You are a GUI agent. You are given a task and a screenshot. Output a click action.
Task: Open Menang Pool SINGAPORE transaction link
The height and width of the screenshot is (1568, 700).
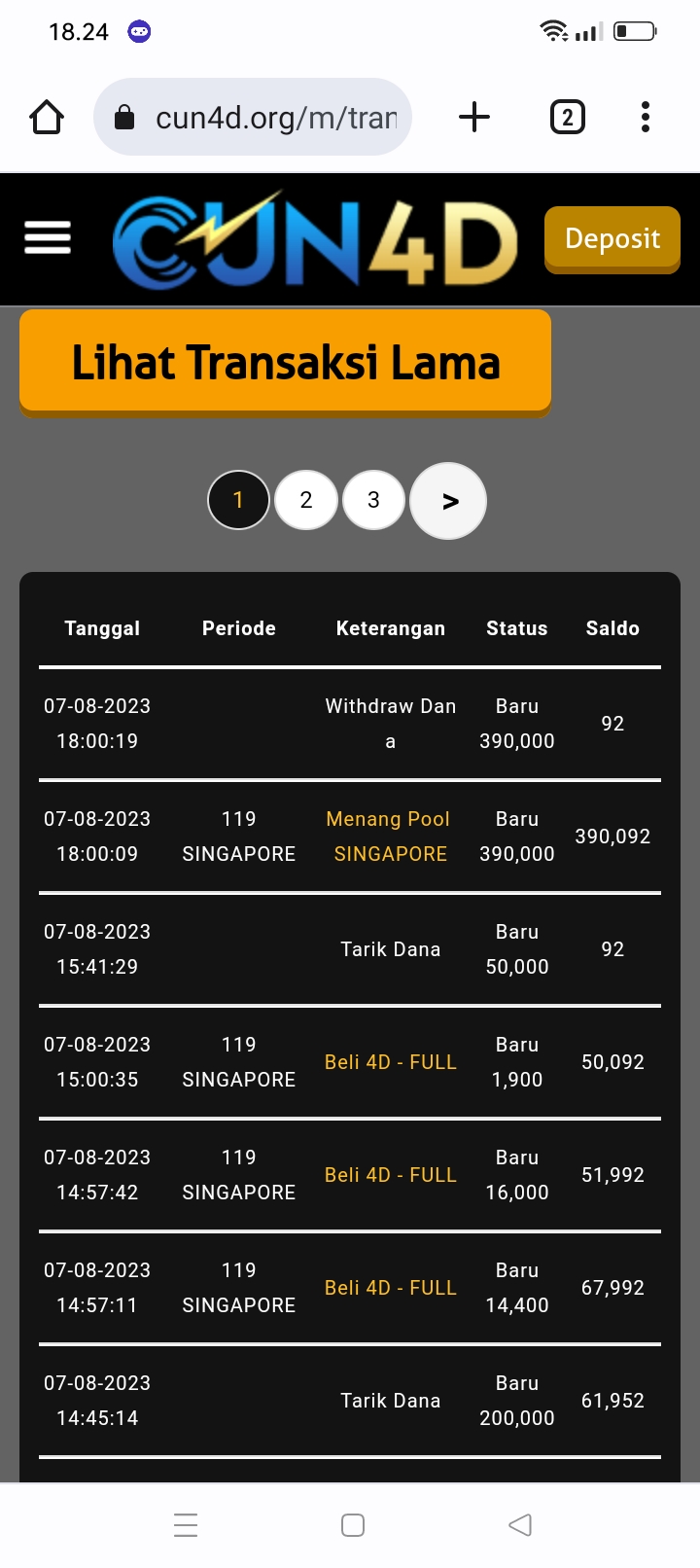coord(389,837)
